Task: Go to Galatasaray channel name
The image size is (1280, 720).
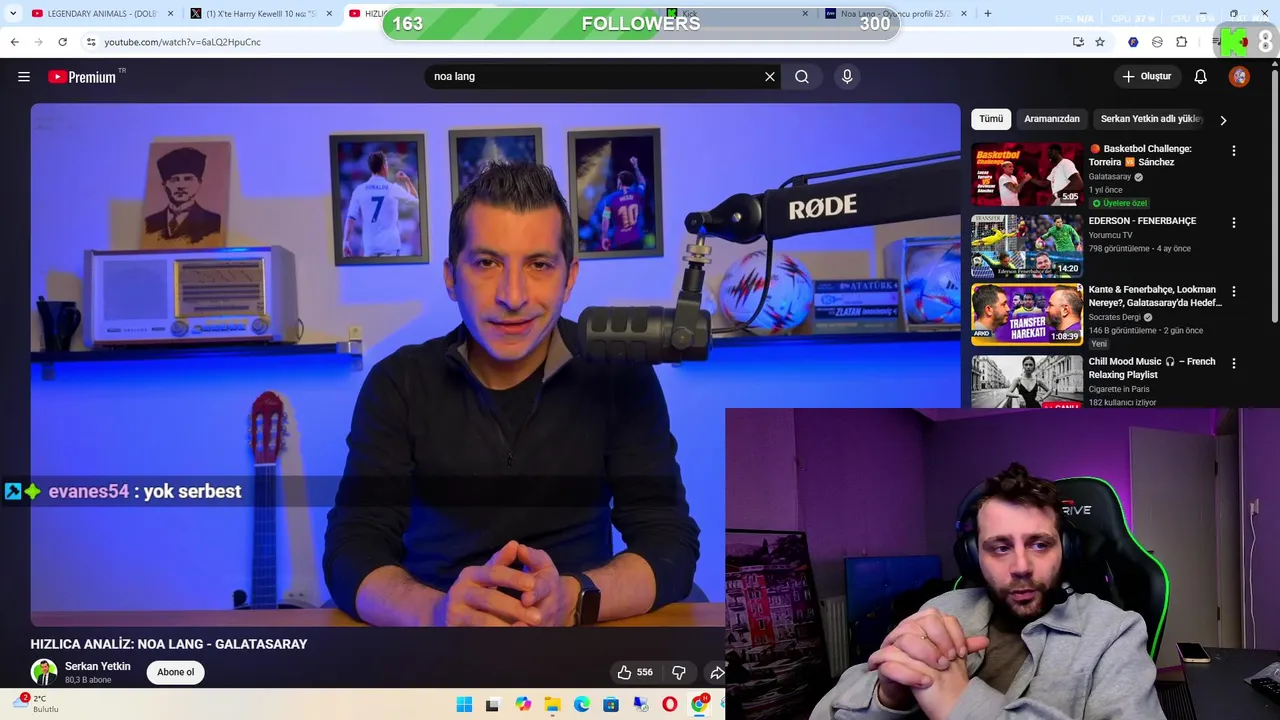Action: click(x=1110, y=177)
